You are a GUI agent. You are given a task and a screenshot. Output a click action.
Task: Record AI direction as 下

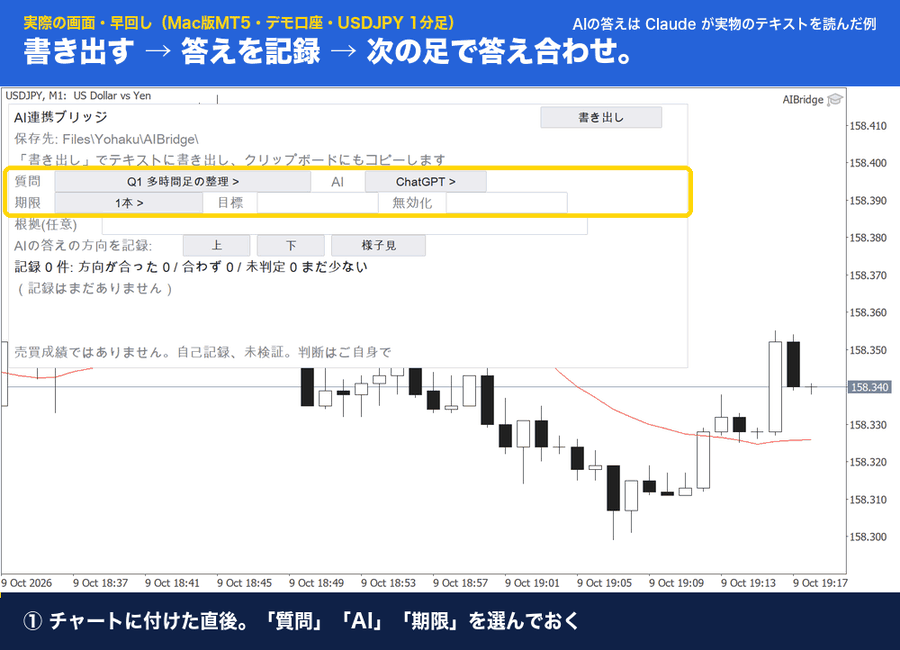(290, 246)
